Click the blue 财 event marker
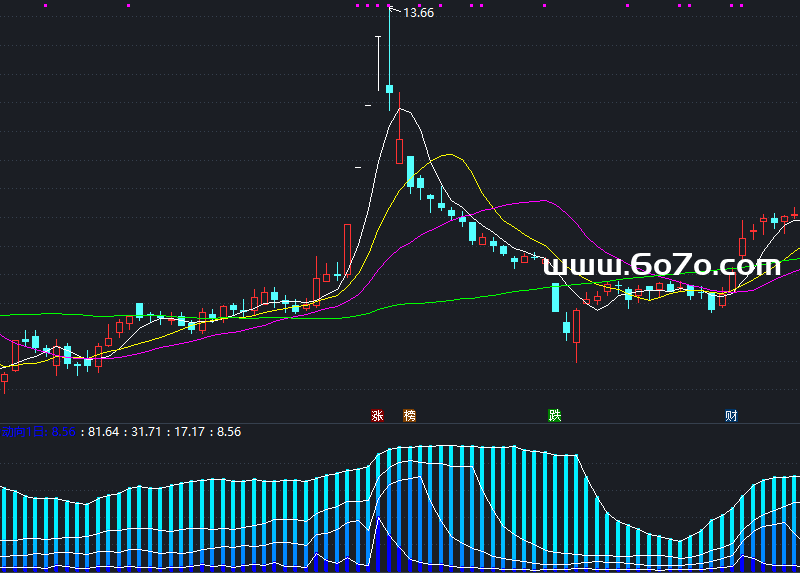 tap(731, 415)
